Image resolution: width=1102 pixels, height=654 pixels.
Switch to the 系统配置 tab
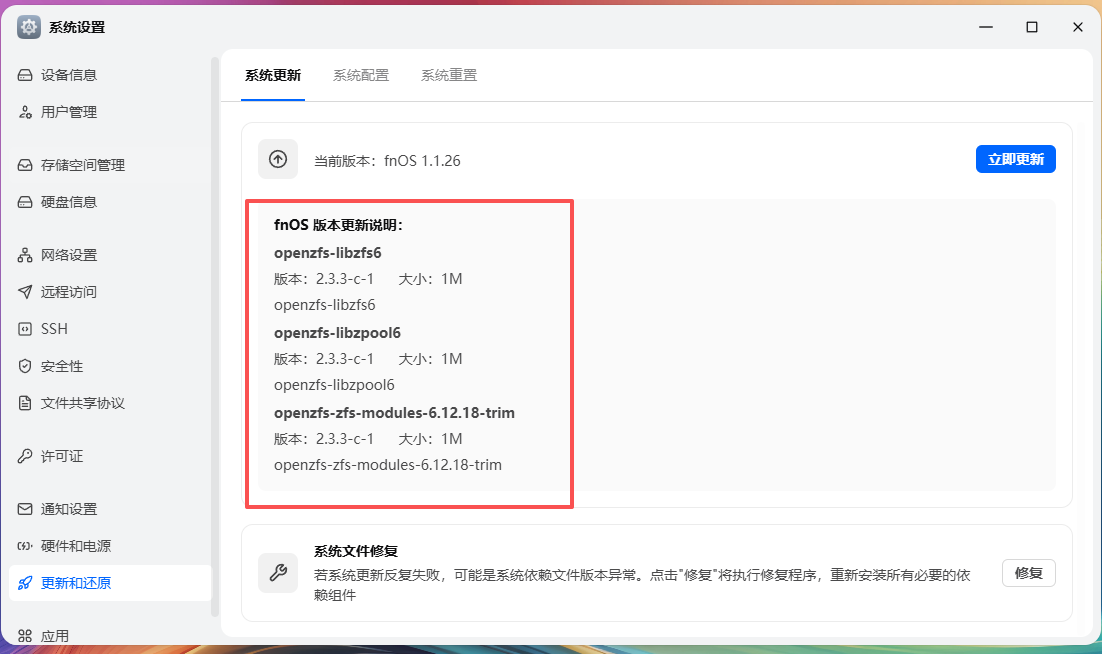tap(360, 74)
